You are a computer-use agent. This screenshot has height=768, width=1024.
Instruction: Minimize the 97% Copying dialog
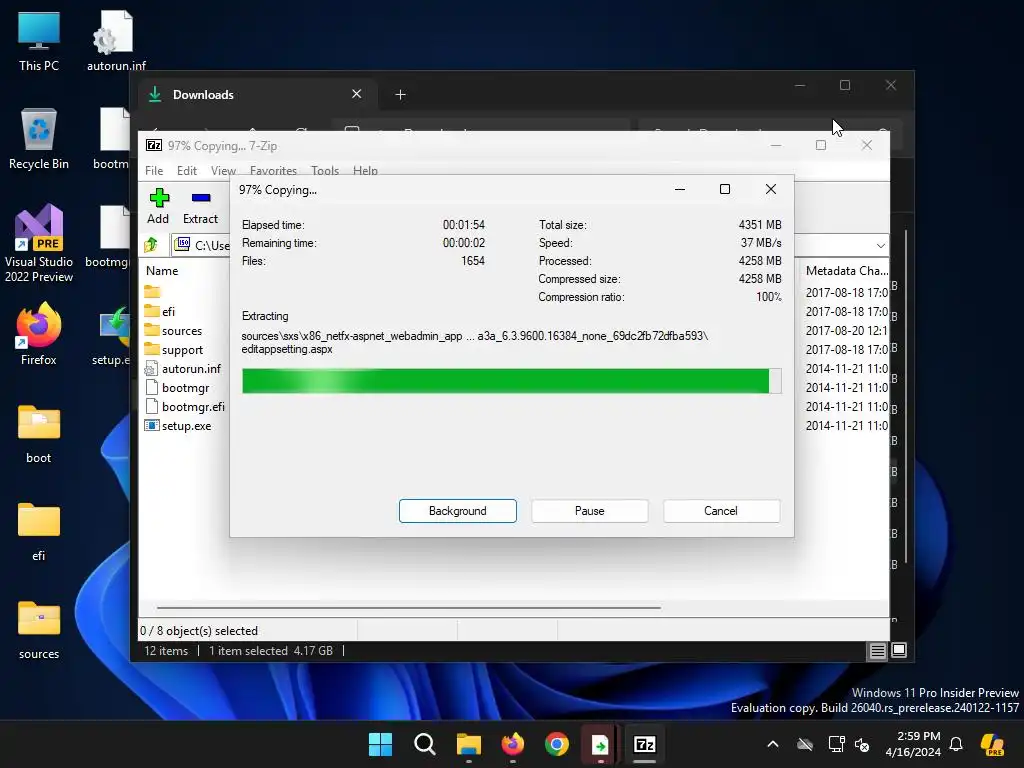680,189
